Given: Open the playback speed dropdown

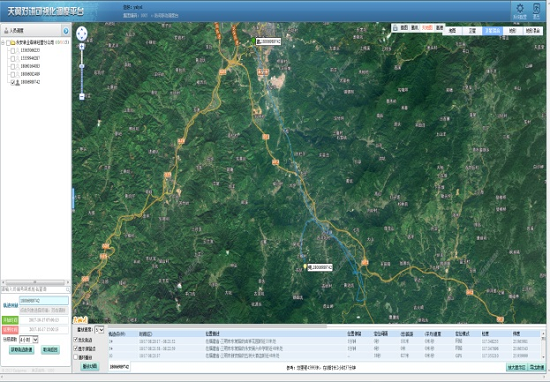Looking at the screenshot, I should click(99, 330).
